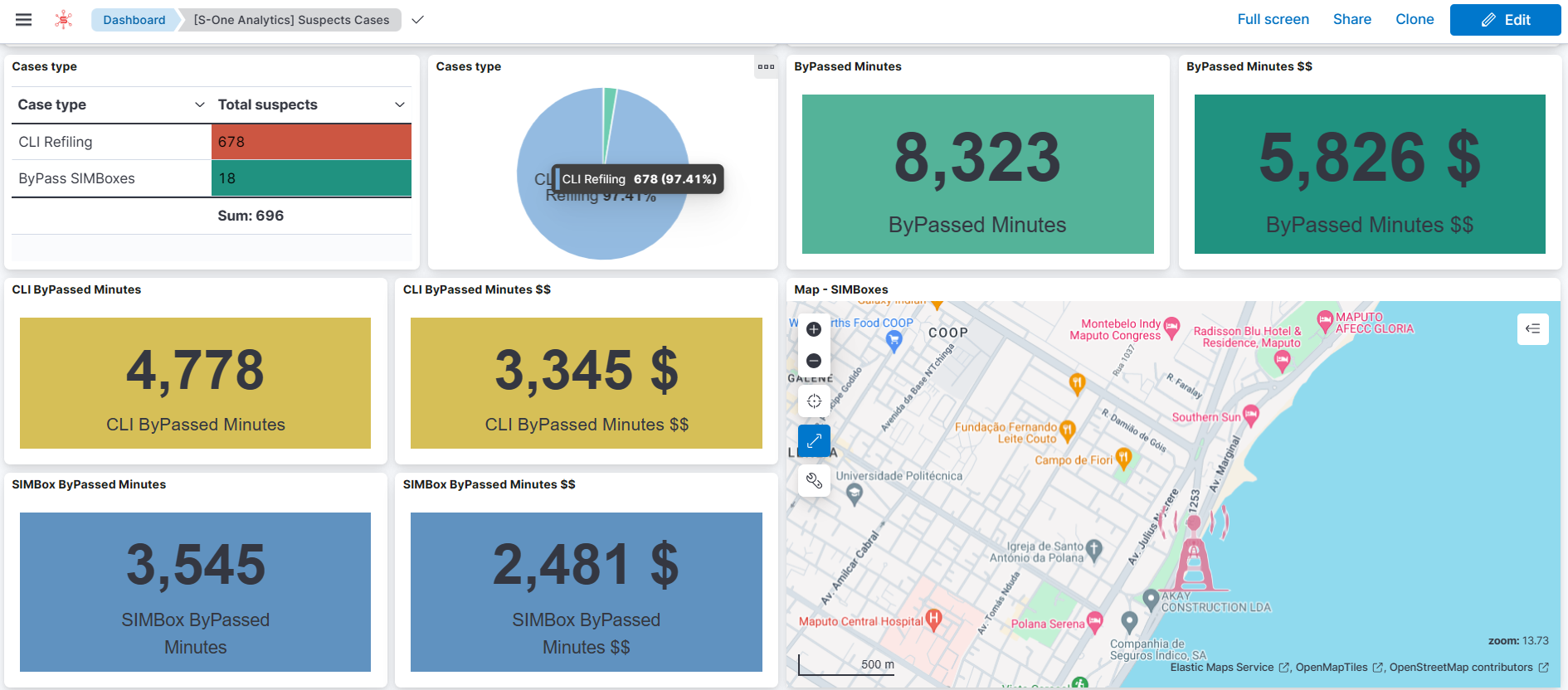
Task: Click the green 18 value cell
Action: 311,178
